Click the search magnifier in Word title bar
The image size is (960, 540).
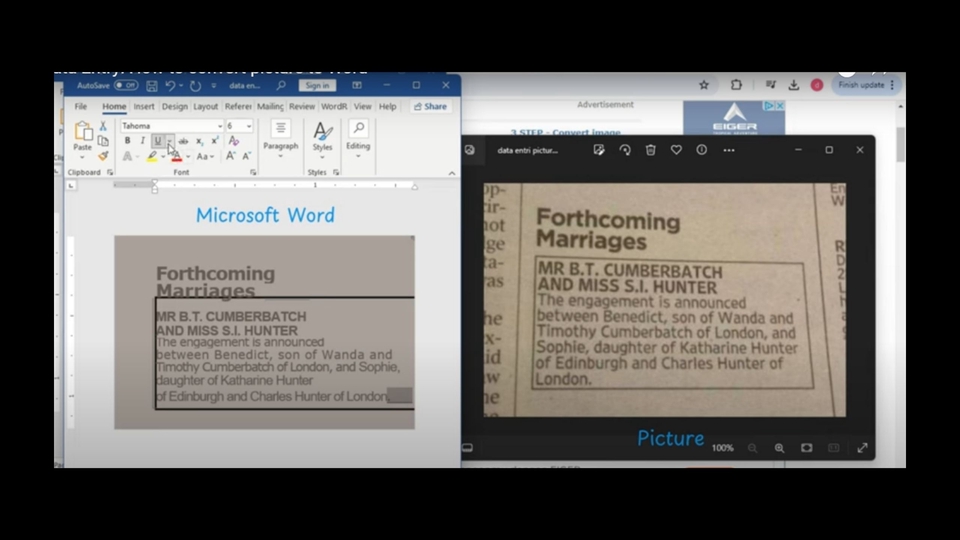tap(281, 86)
